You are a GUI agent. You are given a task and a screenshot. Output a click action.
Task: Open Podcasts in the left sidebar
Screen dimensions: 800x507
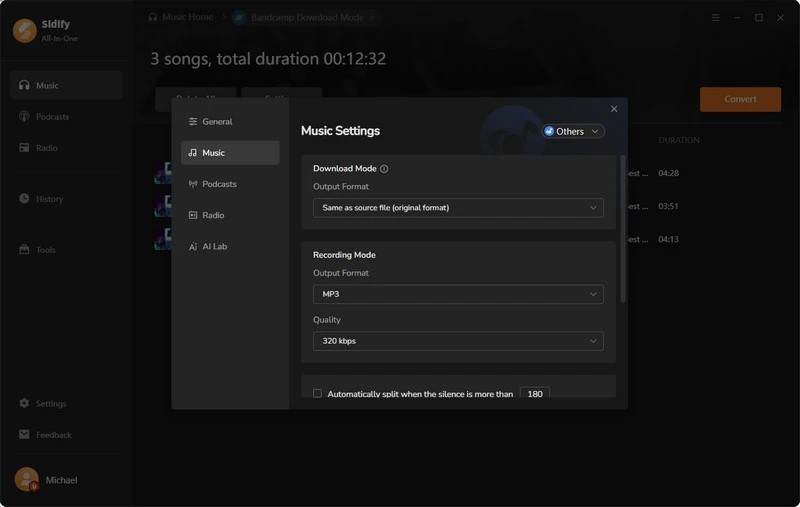click(x=66, y=116)
